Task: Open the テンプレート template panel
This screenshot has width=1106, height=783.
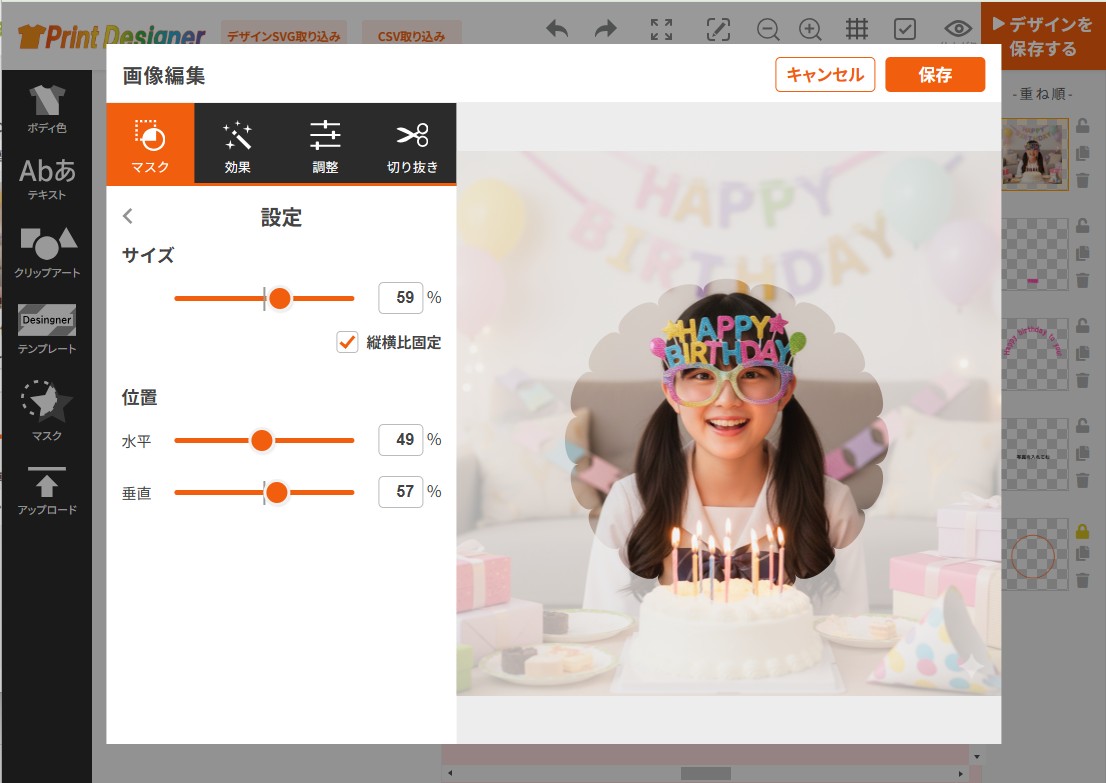Action: point(47,329)
